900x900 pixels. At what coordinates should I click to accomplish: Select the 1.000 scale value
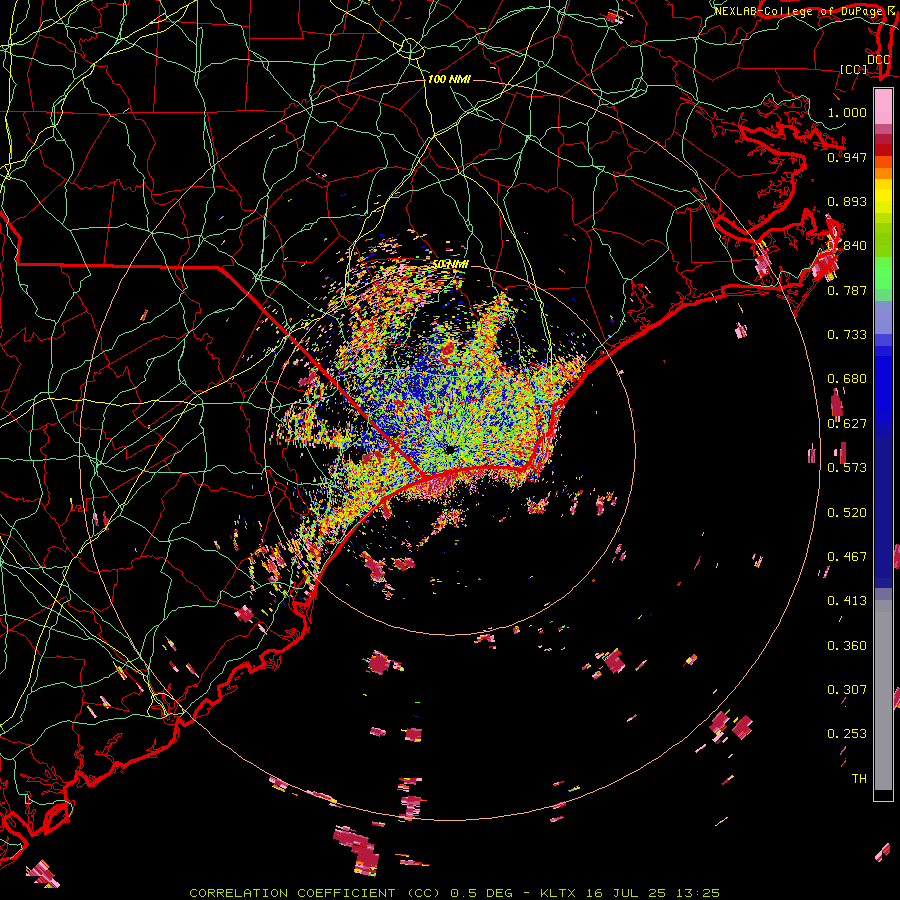847,112
